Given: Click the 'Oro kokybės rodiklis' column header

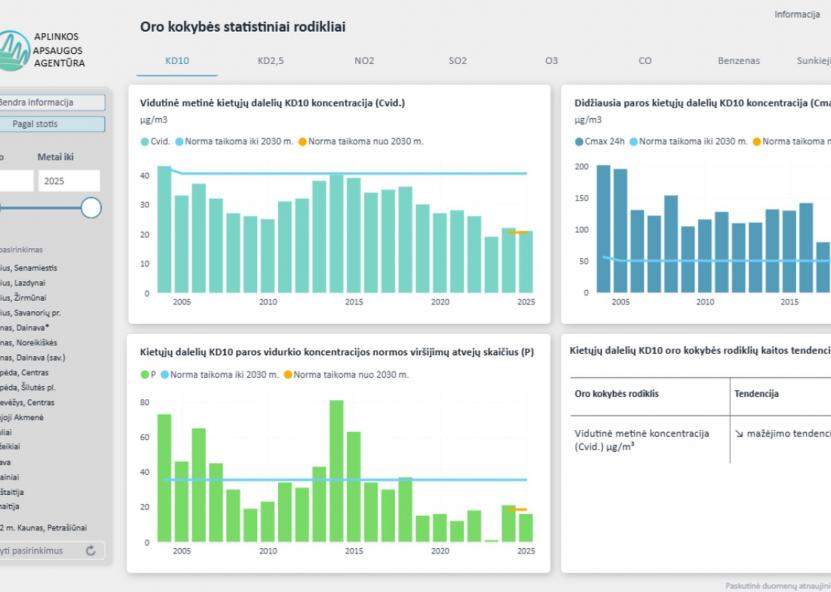Looking at the screenshot, I should pos(617,394).
